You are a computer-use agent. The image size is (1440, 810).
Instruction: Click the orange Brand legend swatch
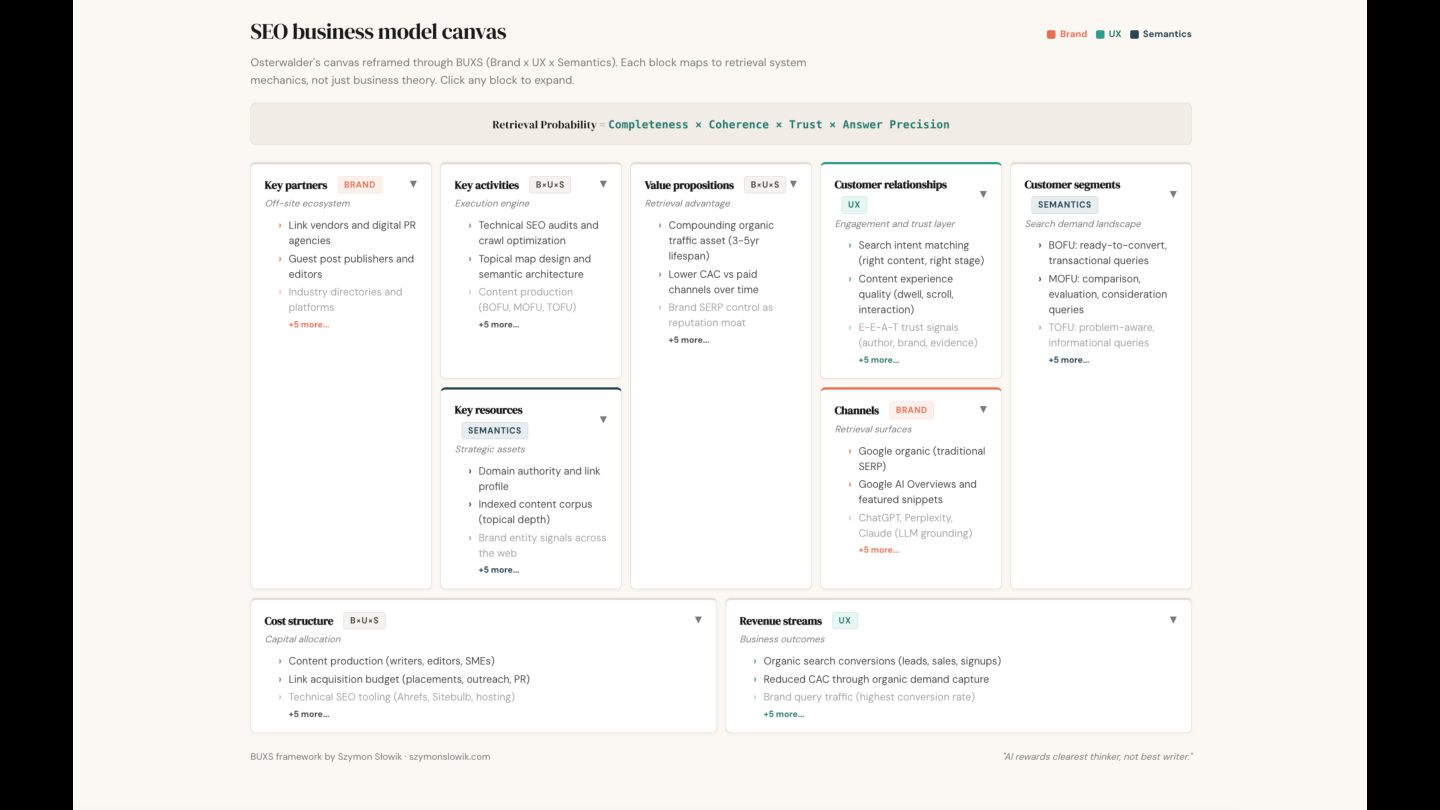(x=1051, y=34)
